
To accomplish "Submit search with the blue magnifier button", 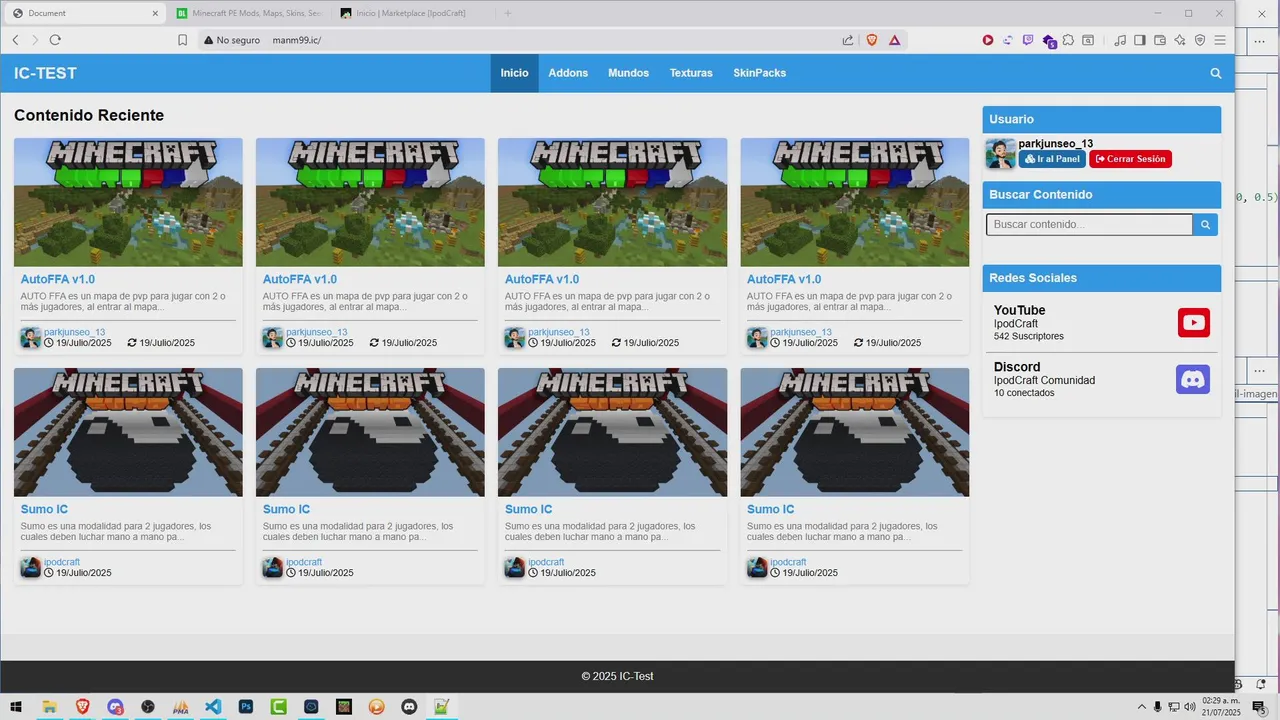I will tap(1206, 225).
